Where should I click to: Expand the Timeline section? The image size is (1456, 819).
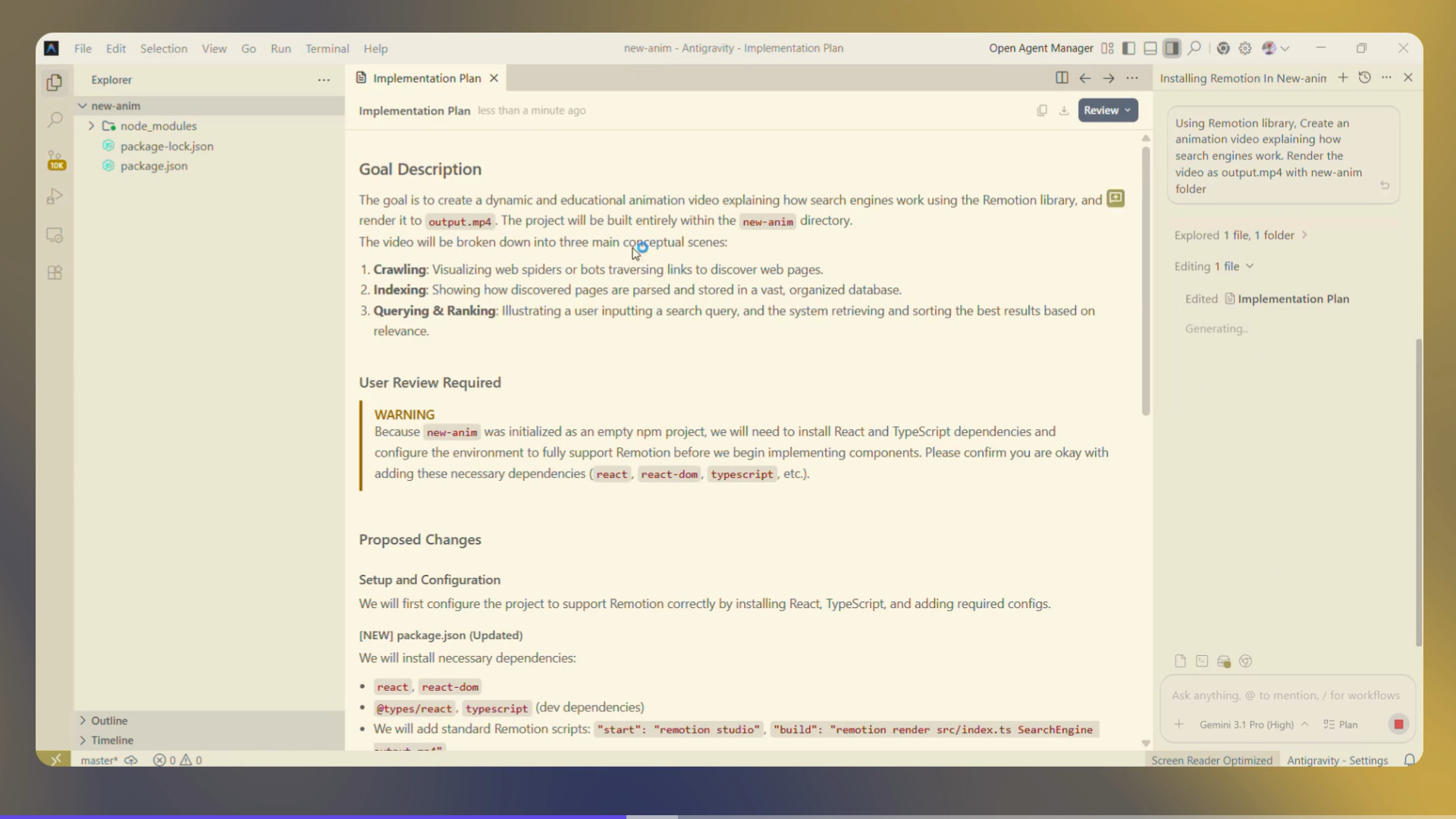(209, 740)
